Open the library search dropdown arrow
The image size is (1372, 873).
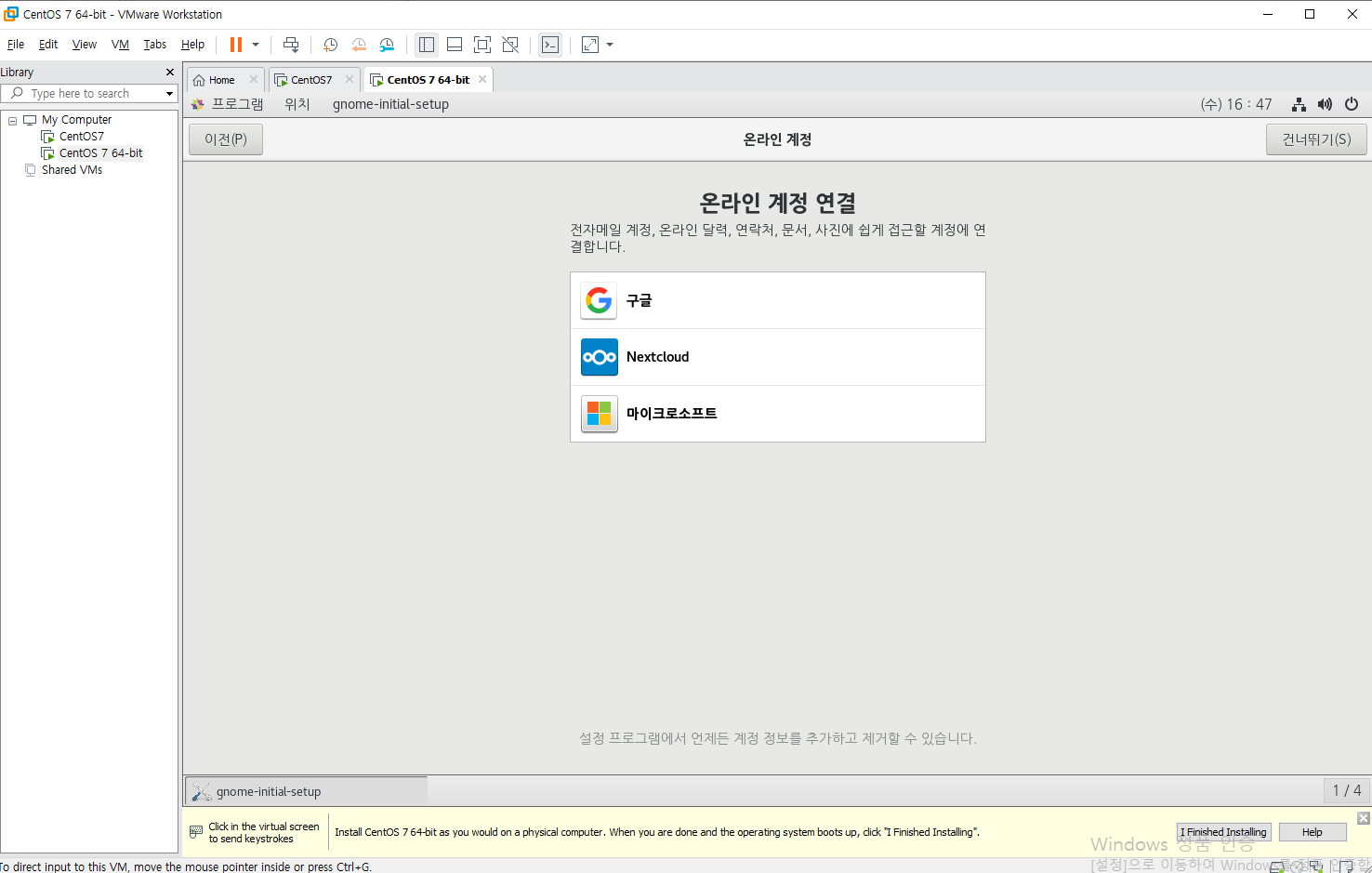tap(169, 94)
